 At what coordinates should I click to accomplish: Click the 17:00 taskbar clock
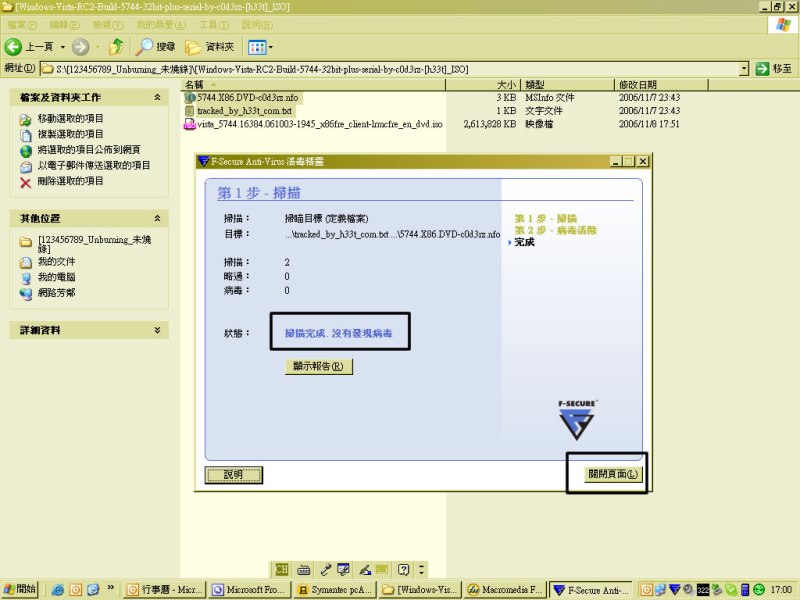781,590
